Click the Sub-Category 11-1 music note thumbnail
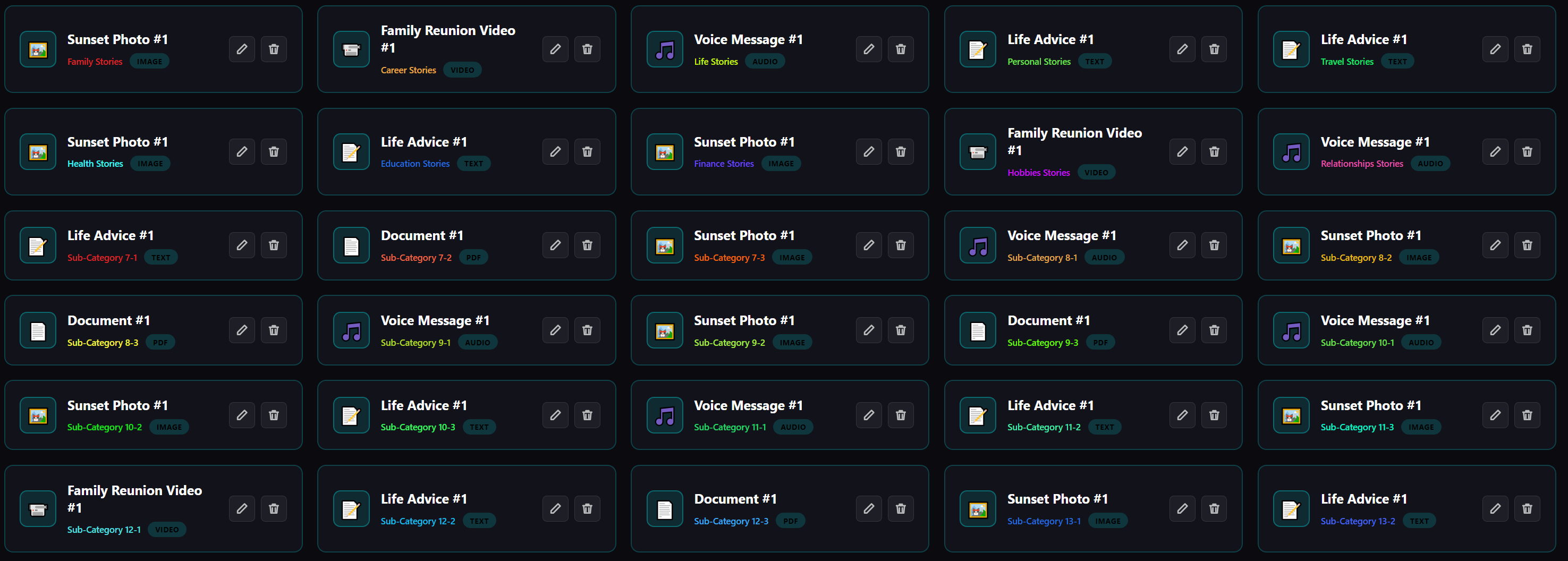 (665, 415)
